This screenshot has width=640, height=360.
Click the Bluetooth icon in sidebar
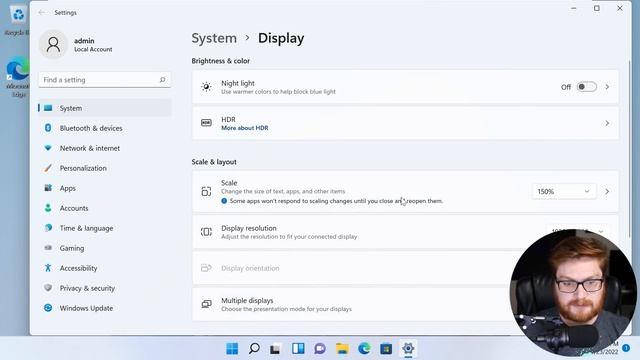(48, 128)
